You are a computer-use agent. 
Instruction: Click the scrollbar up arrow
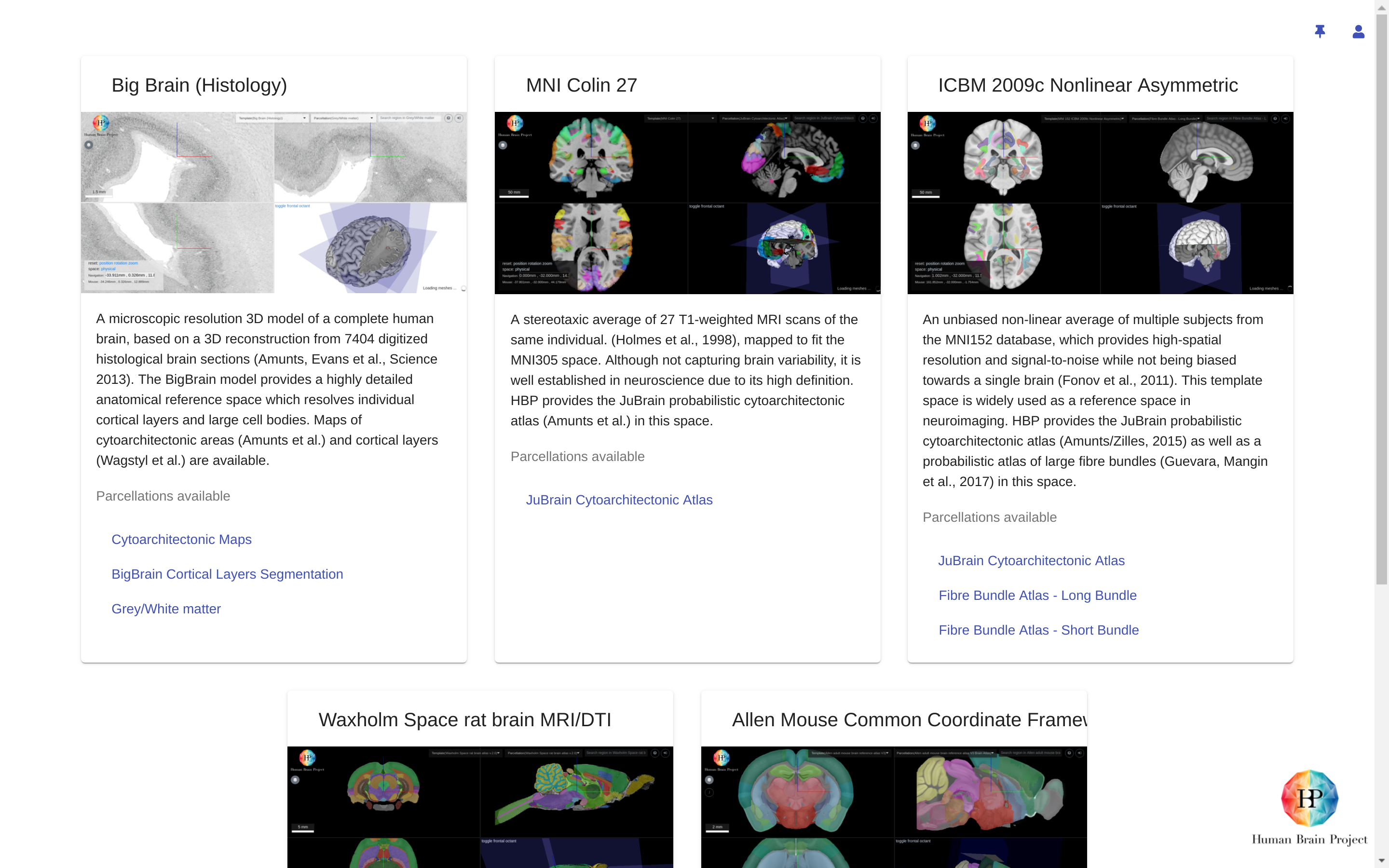coord(1382,7)
